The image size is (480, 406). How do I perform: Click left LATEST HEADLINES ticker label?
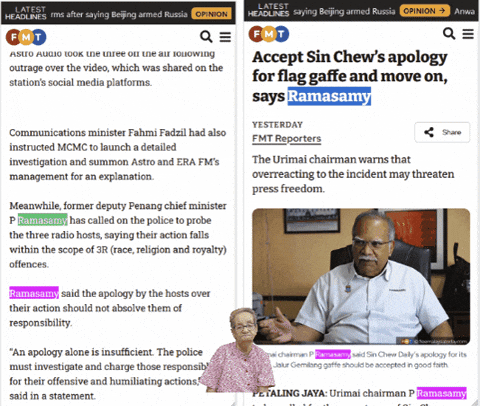(26, 13)
